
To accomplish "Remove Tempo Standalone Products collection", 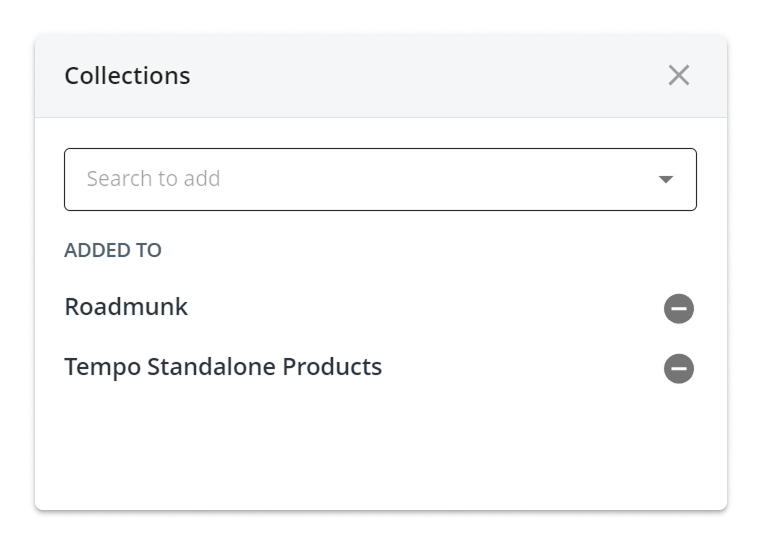I will tap(679, 369).
